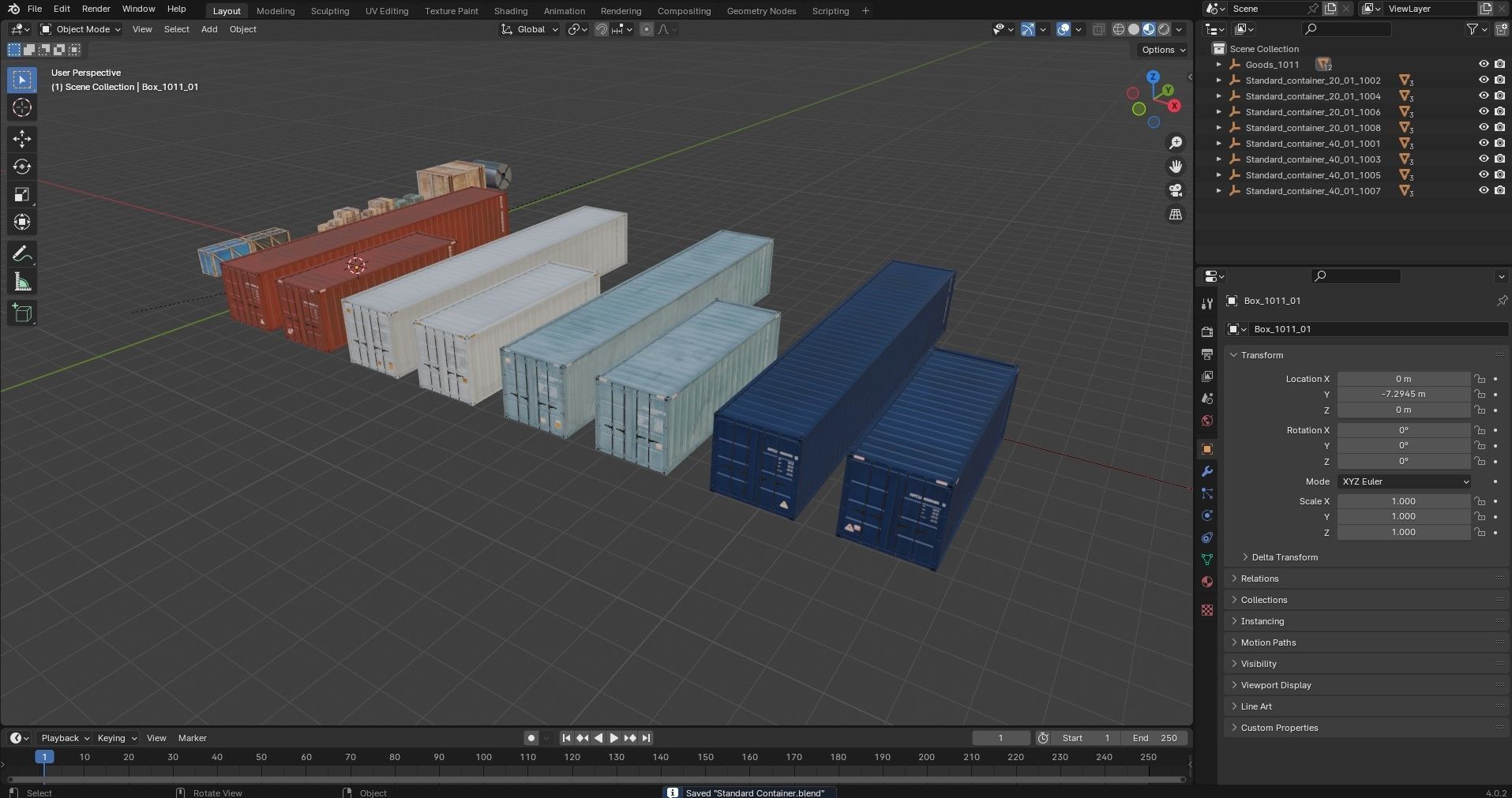Open the World properties tab
This screenshot has width=1512, height=798.
pyautogui.click(x=1206, y=421)
